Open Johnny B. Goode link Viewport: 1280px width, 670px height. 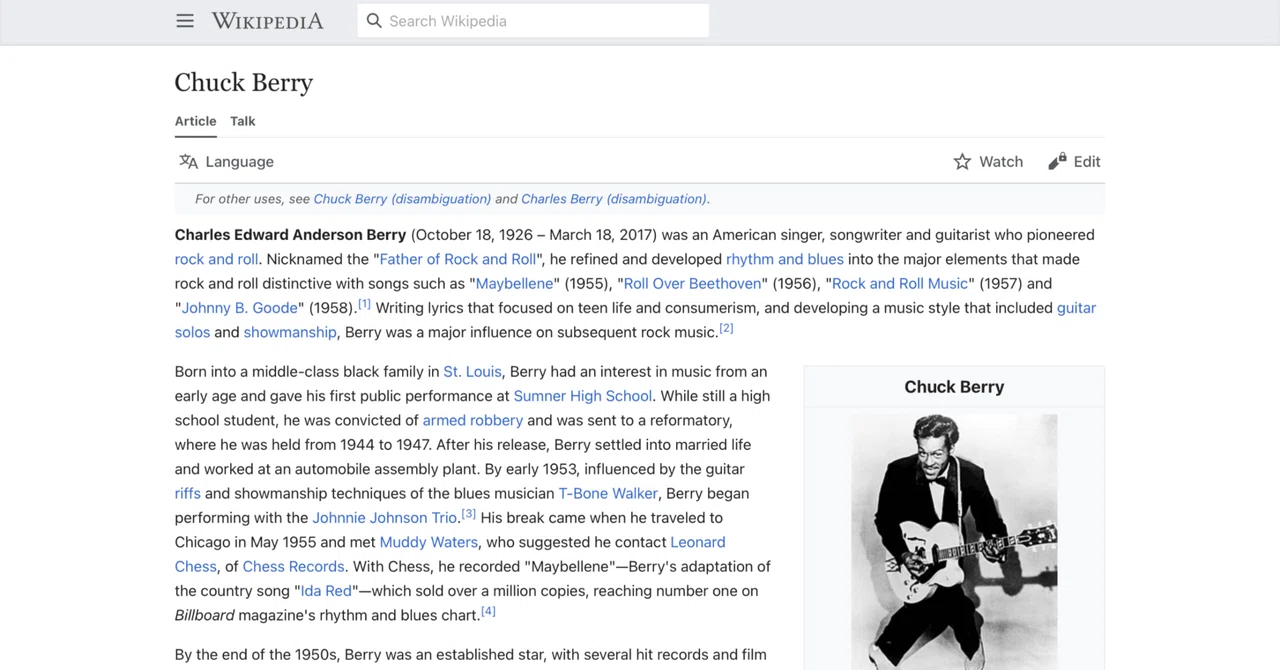coord(239,308)
